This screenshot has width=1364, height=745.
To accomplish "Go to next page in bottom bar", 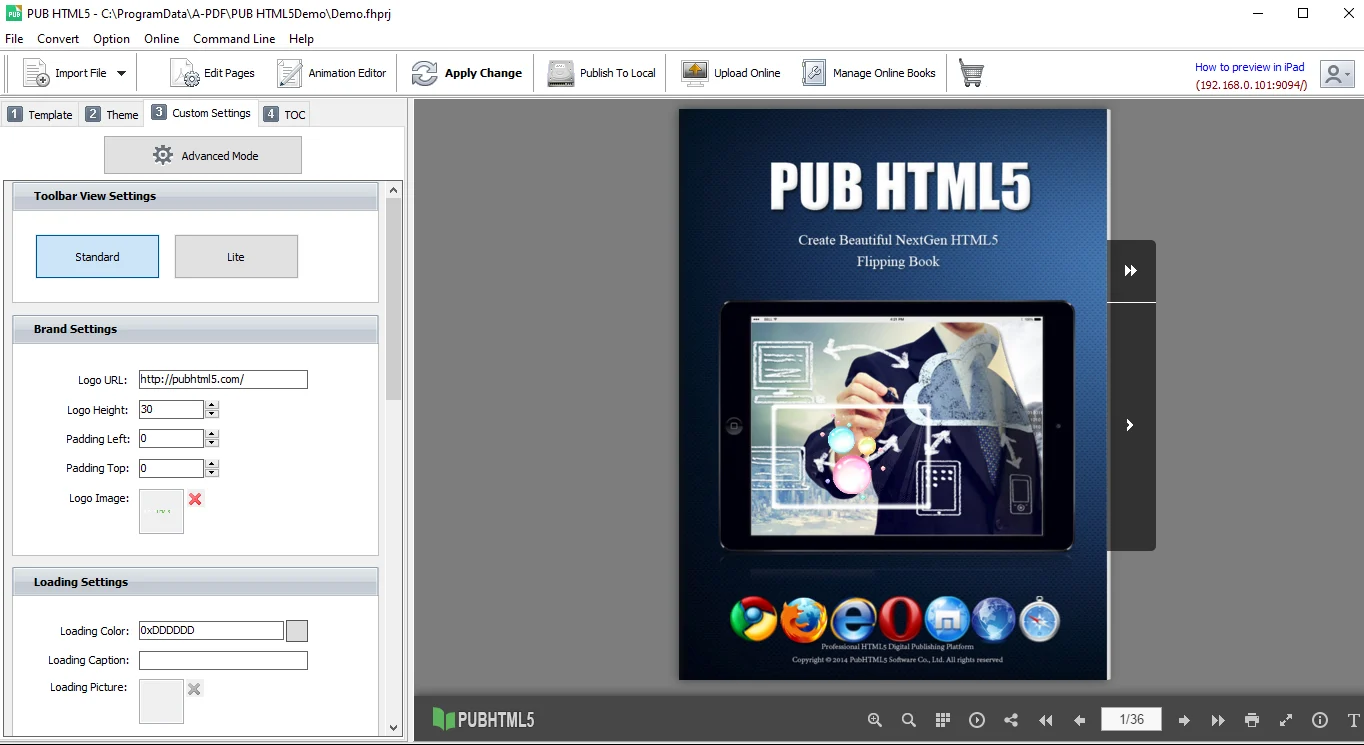I will point(1184,720).
